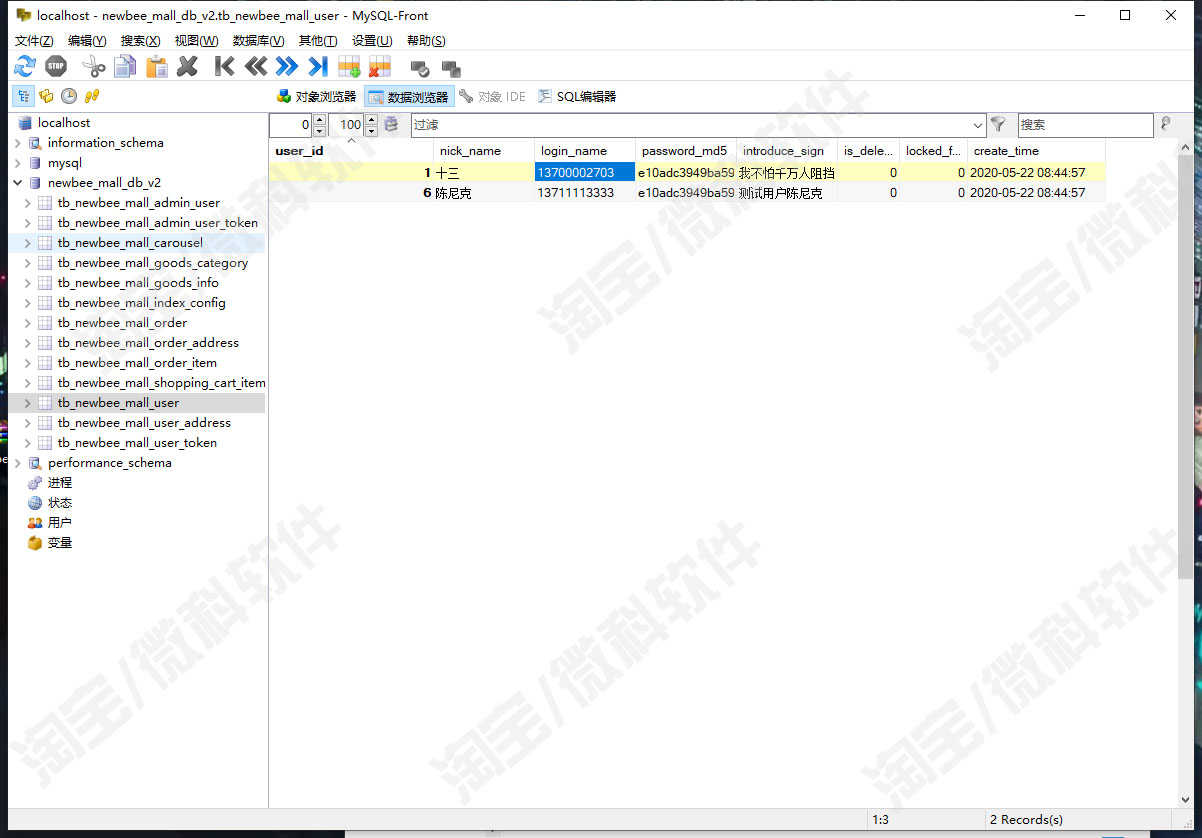Open the 其他(T) menu
The image size is (1202, 838).
click(x=318, y=40)
